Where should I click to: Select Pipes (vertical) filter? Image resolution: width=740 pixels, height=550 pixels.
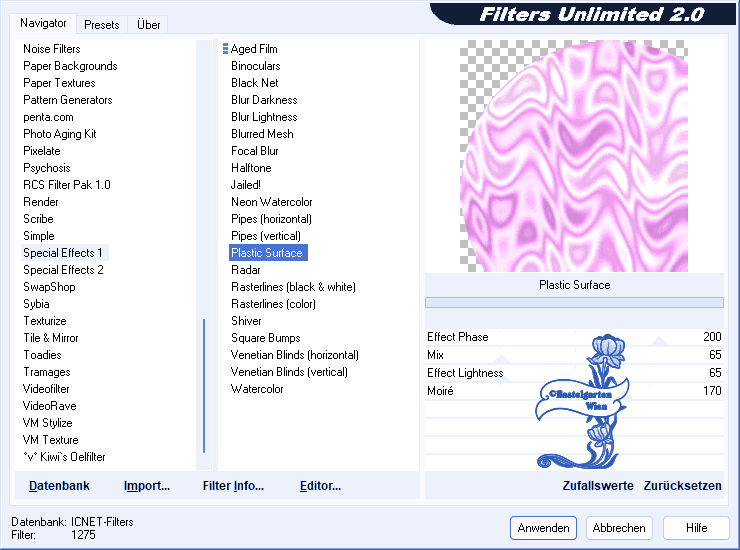[x=266, y=236]
